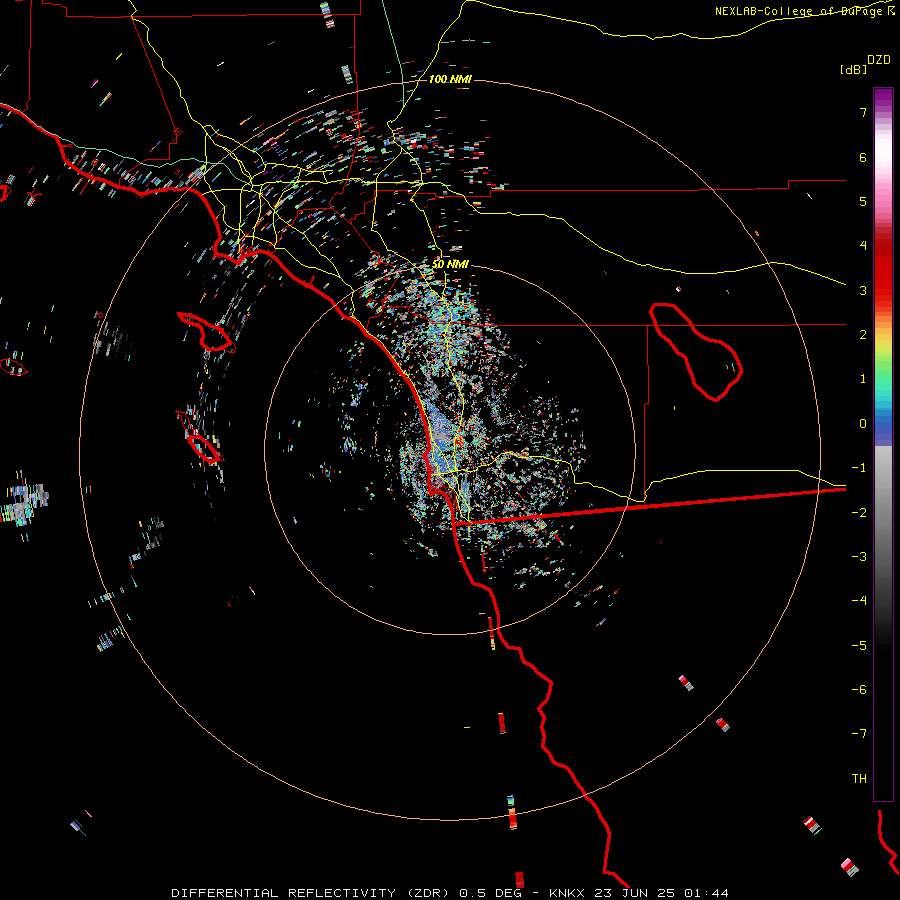Image resolution: width=900 pixels, height=900 pixels.
Task: Click the "0.5 DEG" elevation text
Action: click(492, 893)
